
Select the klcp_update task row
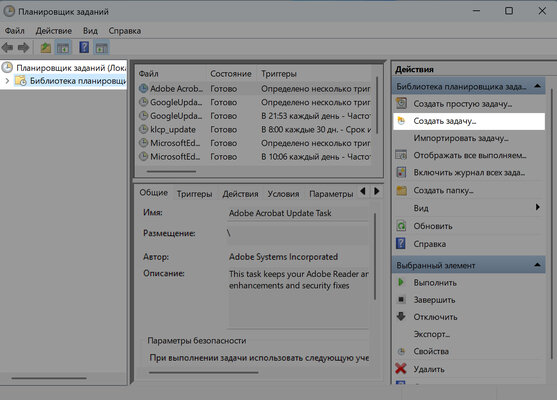pos(254,130)
